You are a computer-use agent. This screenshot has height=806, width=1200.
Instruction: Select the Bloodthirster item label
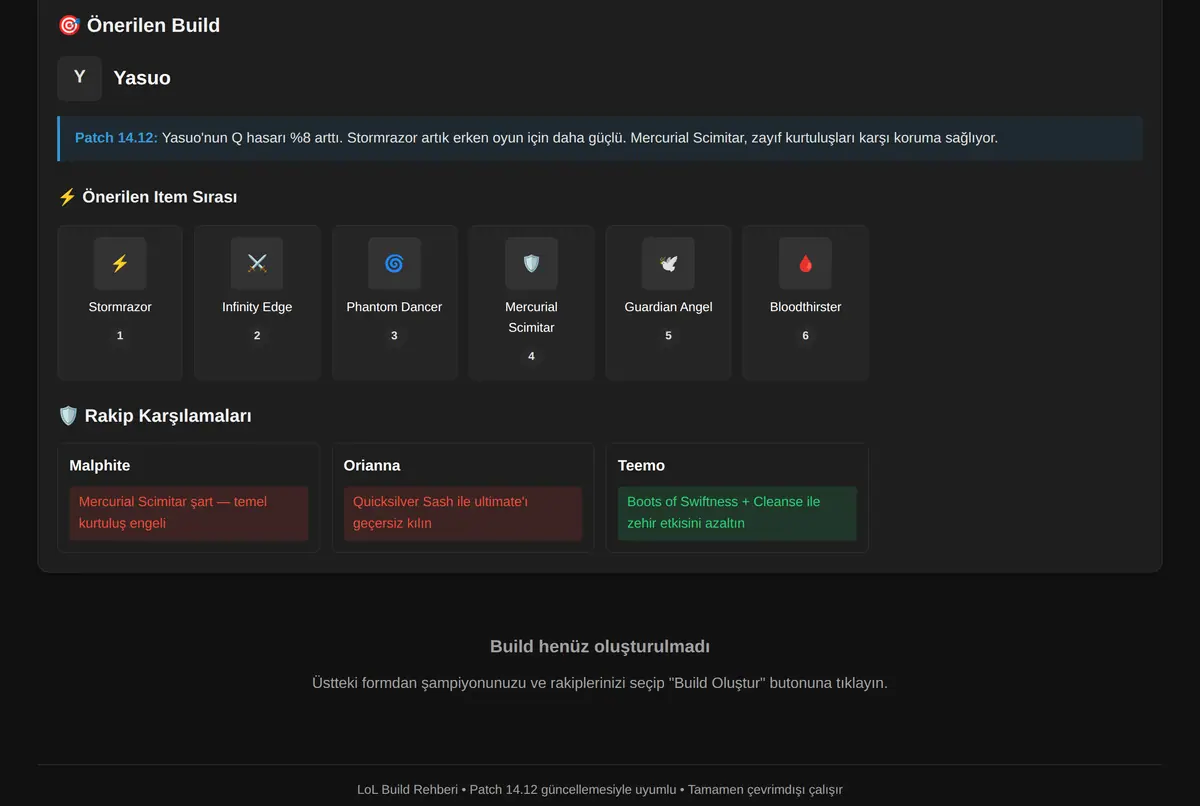coord(805,307)
